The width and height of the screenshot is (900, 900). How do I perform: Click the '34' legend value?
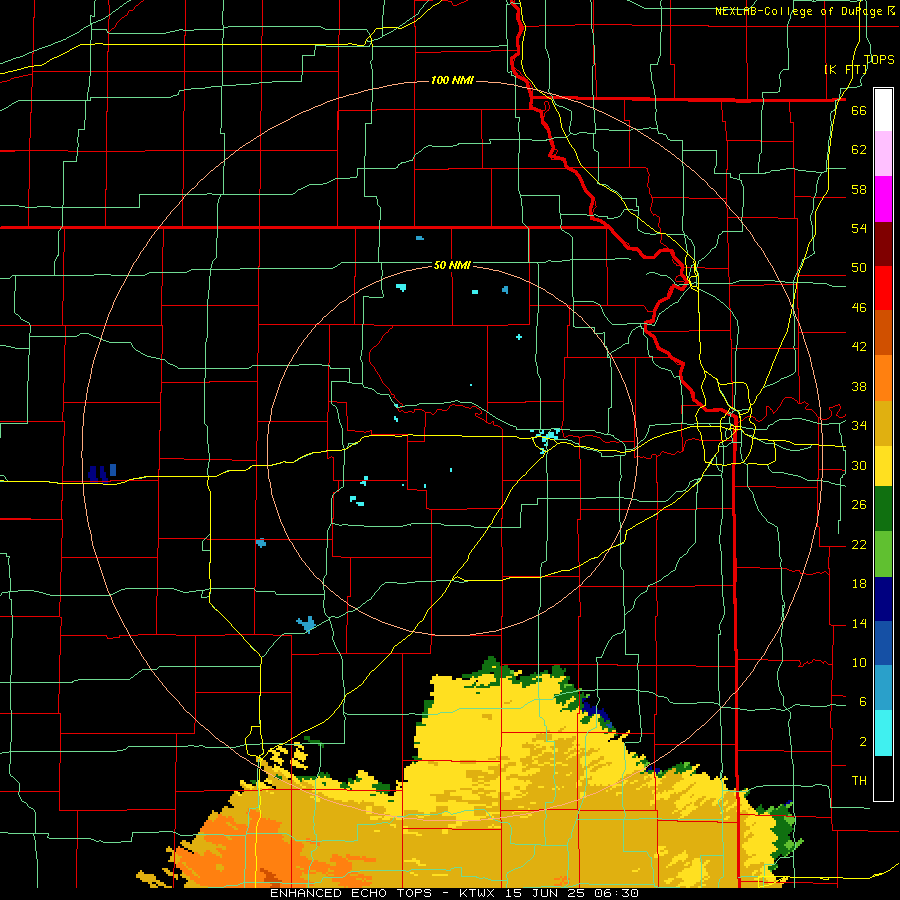pyautogui.click(x=859, y=425)
